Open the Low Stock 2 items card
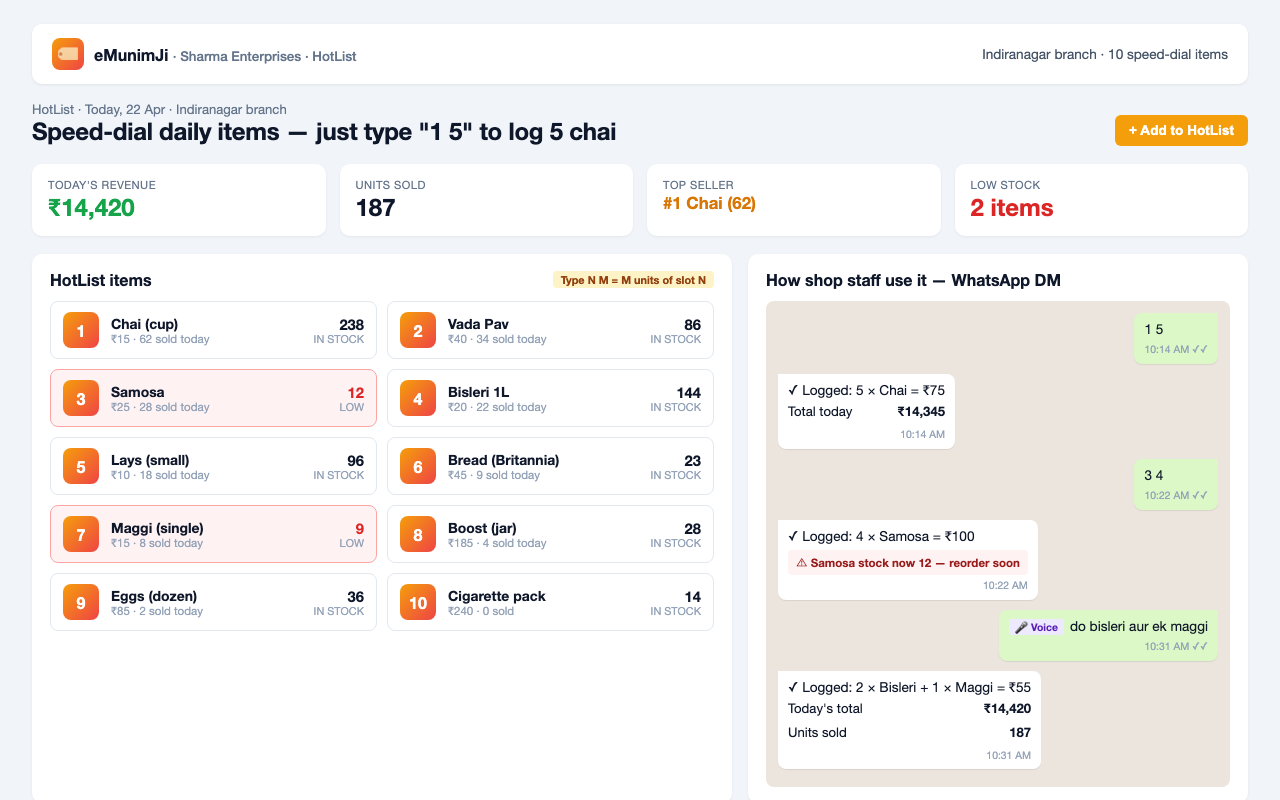The image size is (1280, 800). (1101, 200)
